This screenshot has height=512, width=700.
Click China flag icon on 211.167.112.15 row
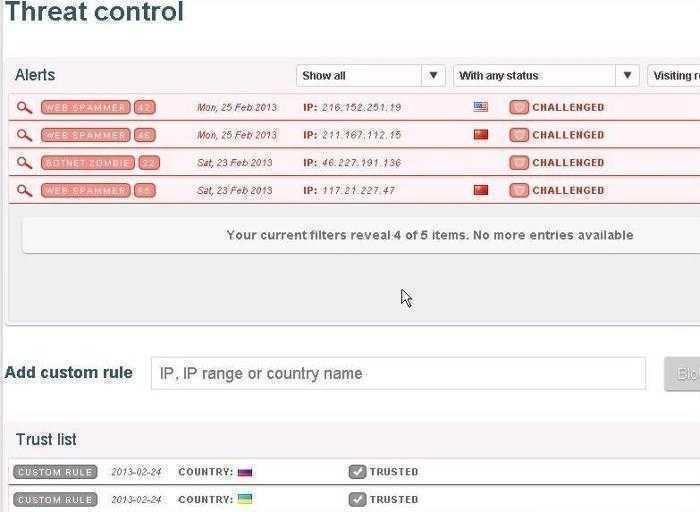coord(481,134)
